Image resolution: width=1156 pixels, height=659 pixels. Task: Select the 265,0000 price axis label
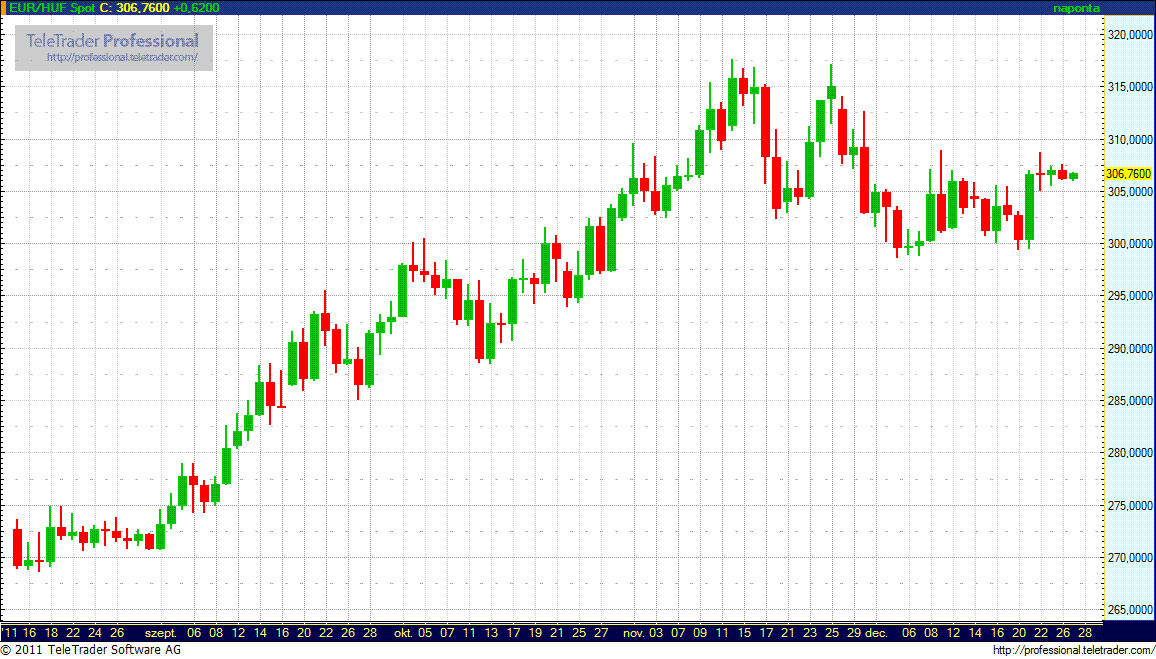click(1129, 610)
